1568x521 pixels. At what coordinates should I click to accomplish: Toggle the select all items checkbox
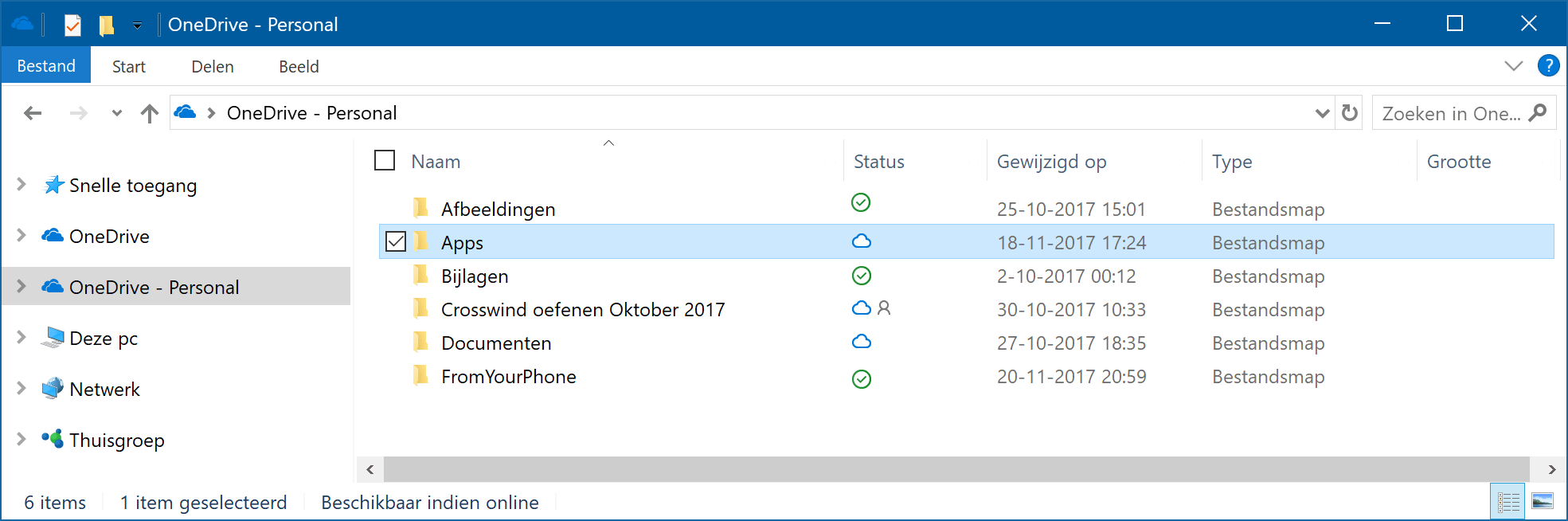coord(385,161)
